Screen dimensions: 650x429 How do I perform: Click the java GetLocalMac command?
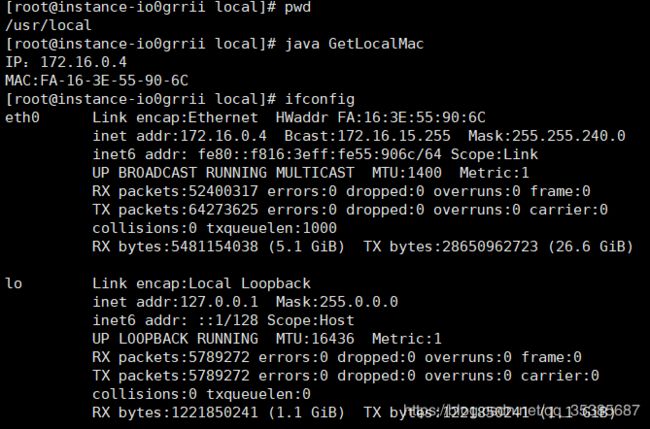[x=354, y=44]
